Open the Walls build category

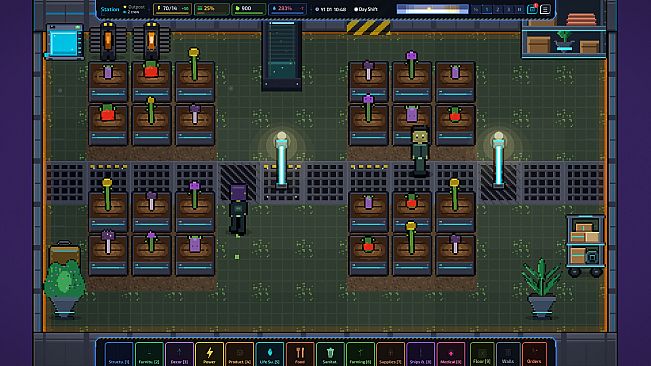[x=508, y=354]
